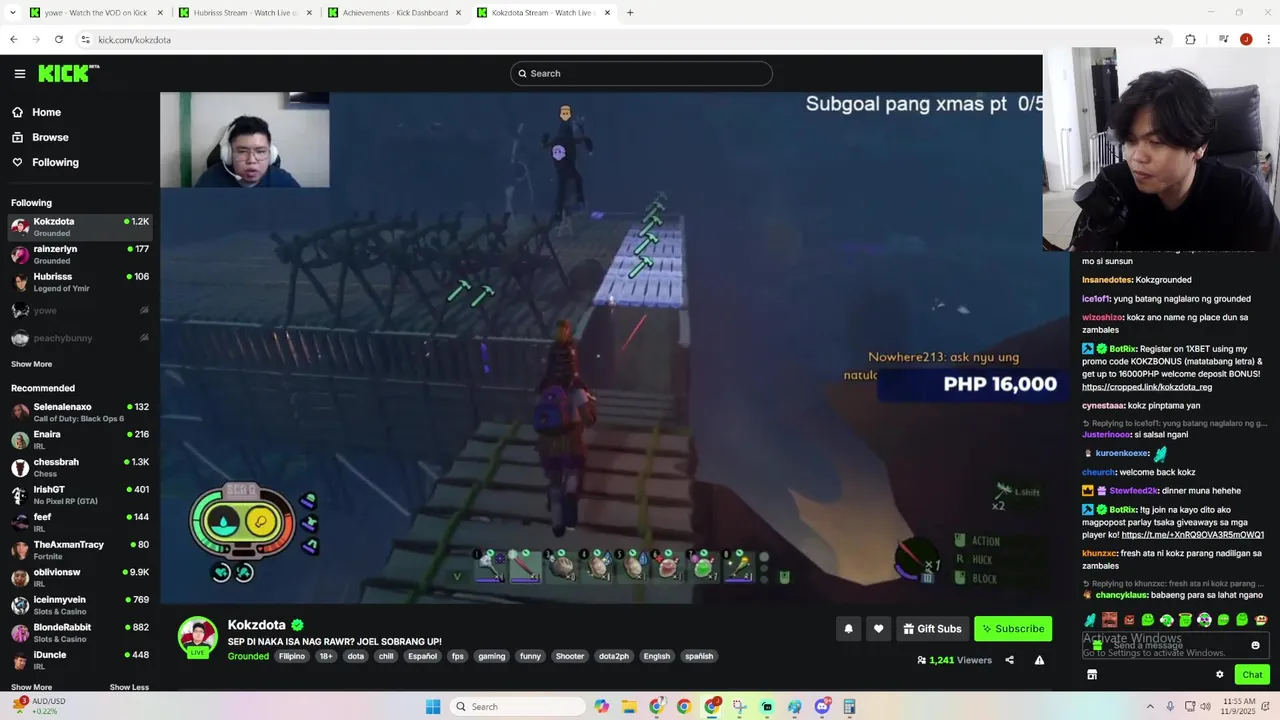Open the chat shop icon

[1092, 675]
